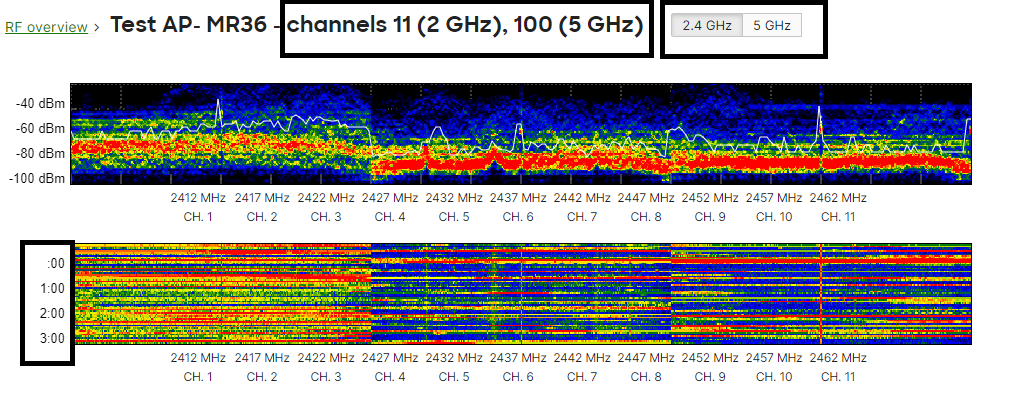The width and height of the screenshot is (1011, 395).
Task: Click the channels 11 (2 GHz), 100 (5 GHz) heading text
Action: (465, 25)
